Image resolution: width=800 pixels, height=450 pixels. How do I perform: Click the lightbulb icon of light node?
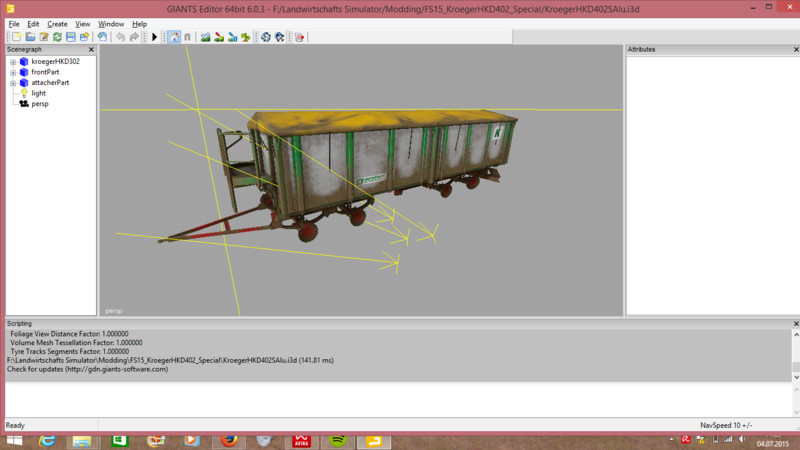pyautogui.click(x=24, y=93)
